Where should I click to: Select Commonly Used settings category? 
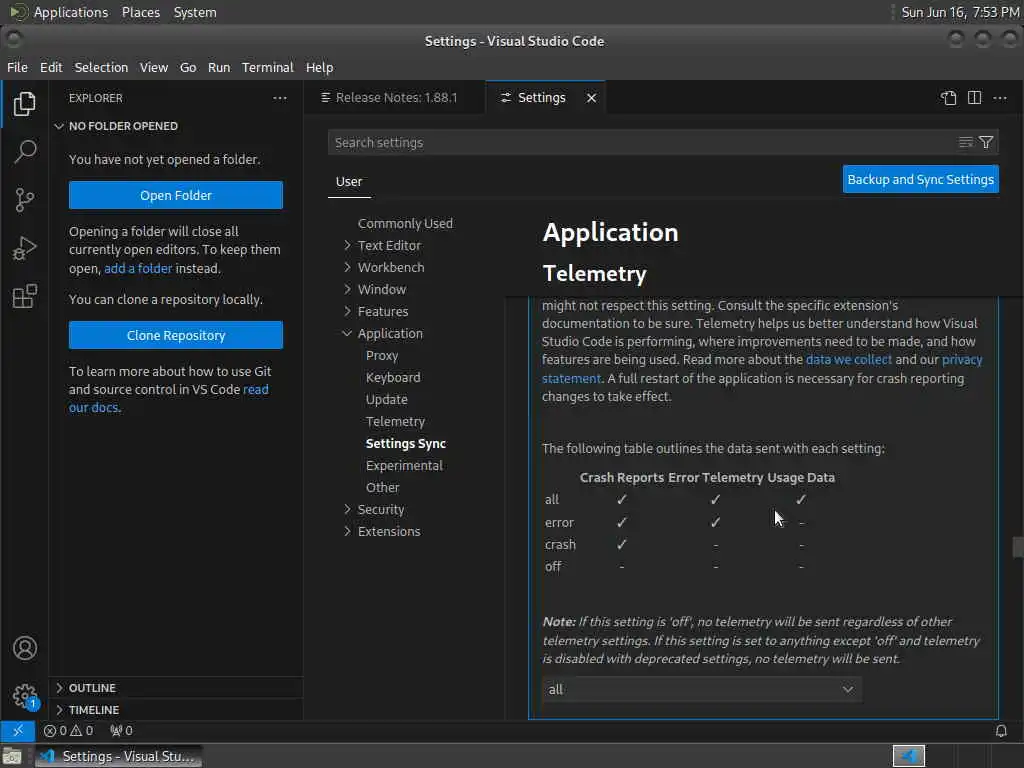click(x=405, y=223)
